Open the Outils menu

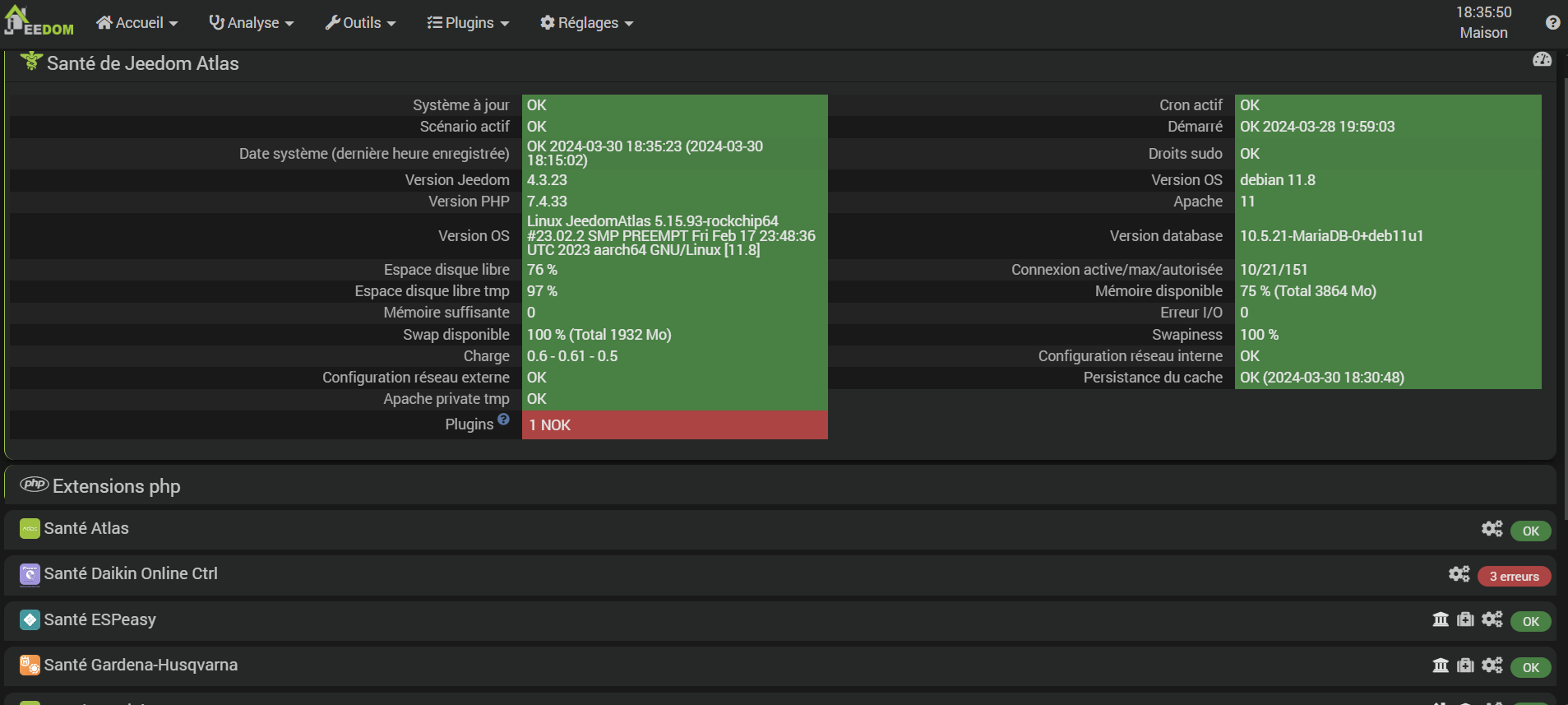[x=360, y=23]
